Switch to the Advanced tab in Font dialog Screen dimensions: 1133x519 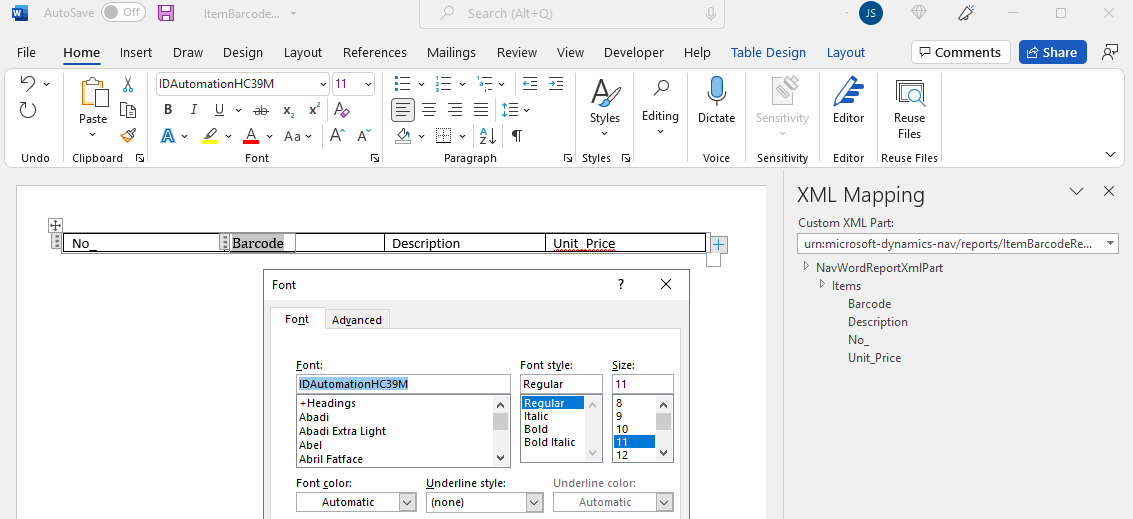coord(357,320)
